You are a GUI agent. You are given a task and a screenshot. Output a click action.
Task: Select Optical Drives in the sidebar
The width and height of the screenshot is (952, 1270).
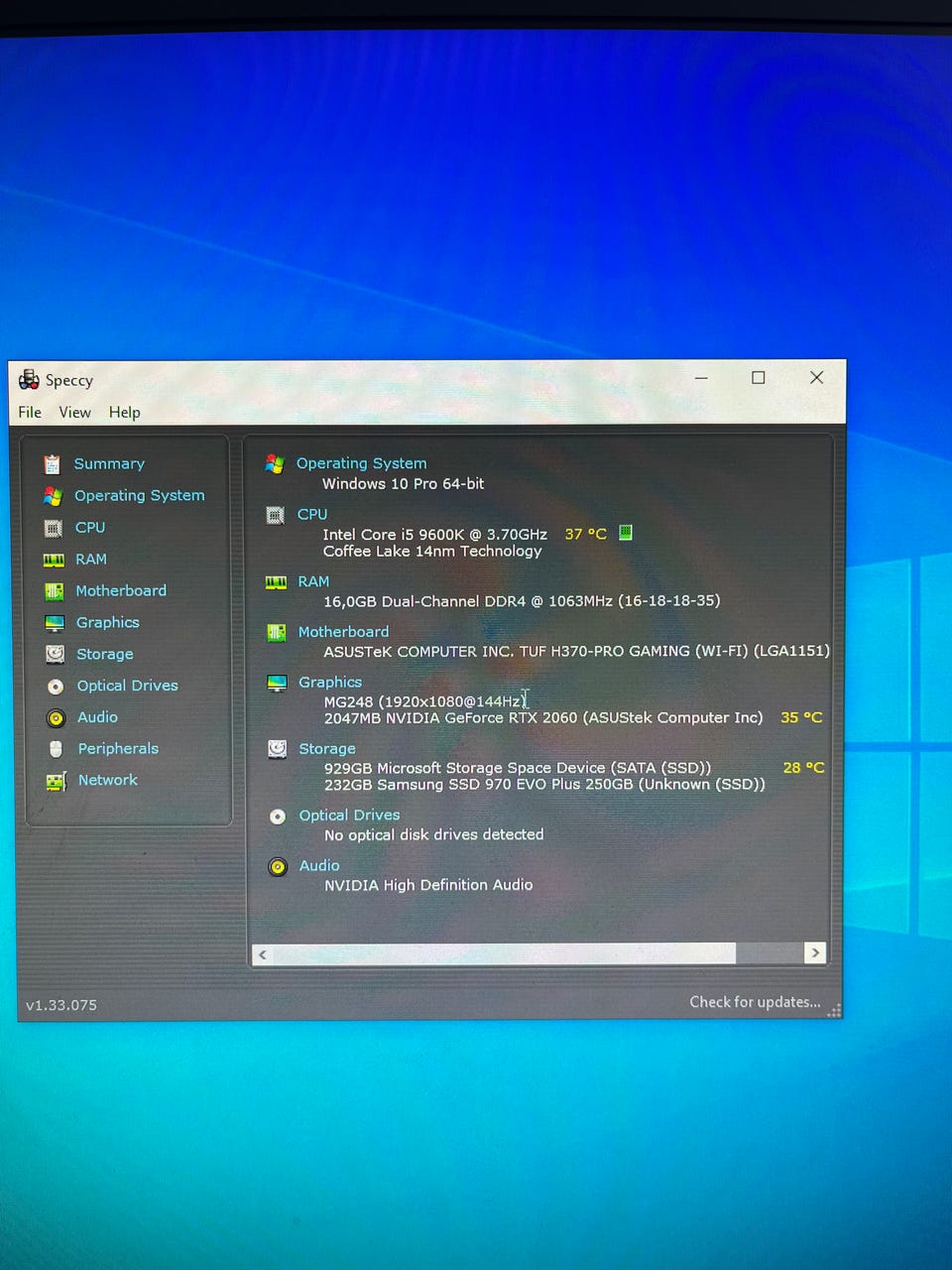coord(128,686)
